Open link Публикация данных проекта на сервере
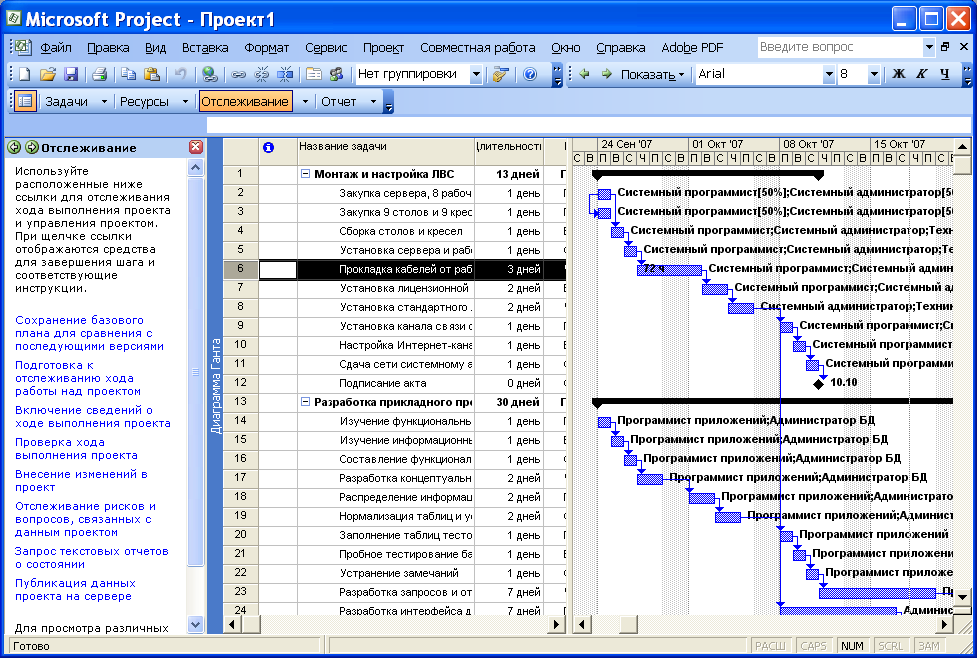977x658 pixels. (x=75, y=589)
